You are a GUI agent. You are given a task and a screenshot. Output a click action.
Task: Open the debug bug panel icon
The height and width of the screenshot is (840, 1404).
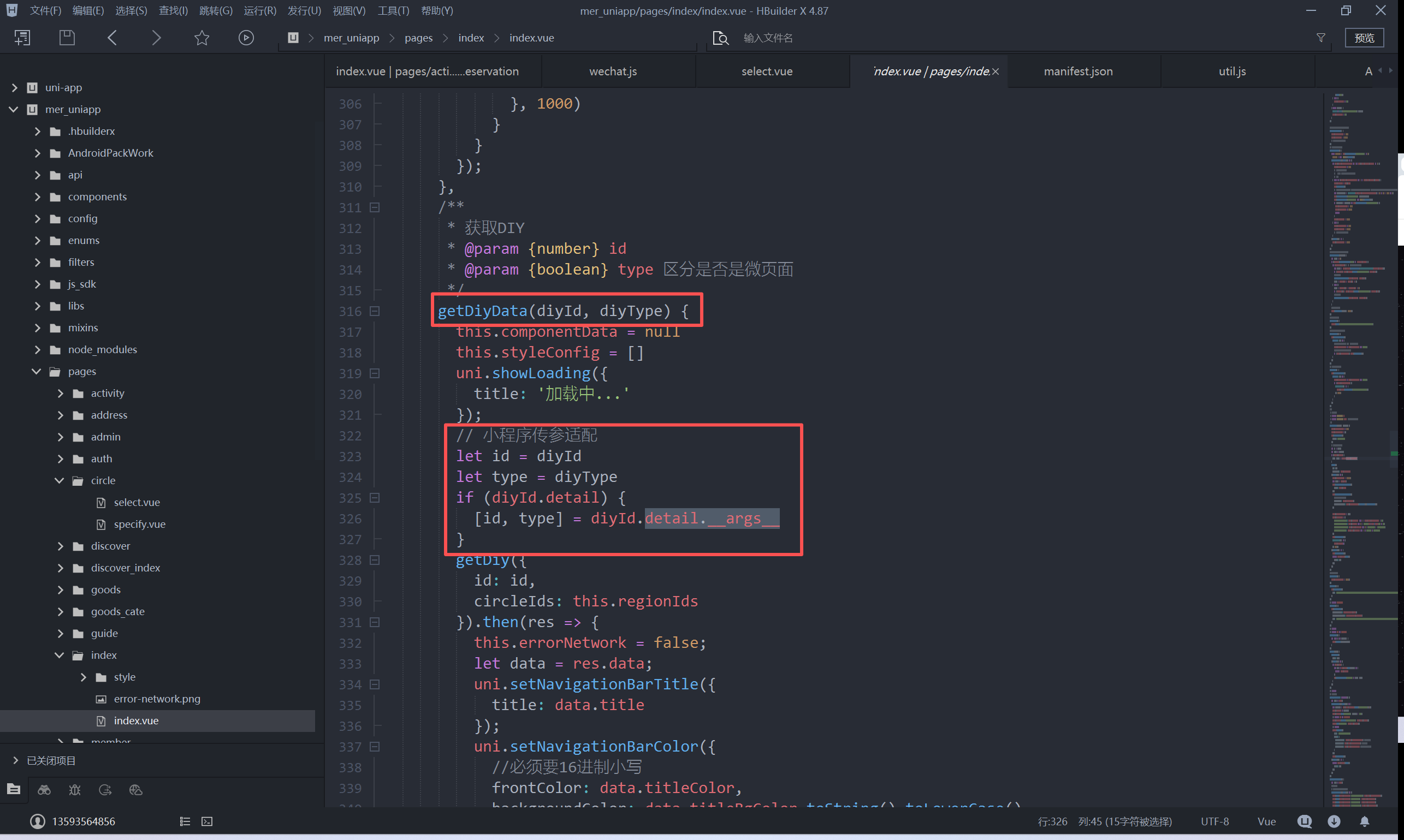coord(75,790)
